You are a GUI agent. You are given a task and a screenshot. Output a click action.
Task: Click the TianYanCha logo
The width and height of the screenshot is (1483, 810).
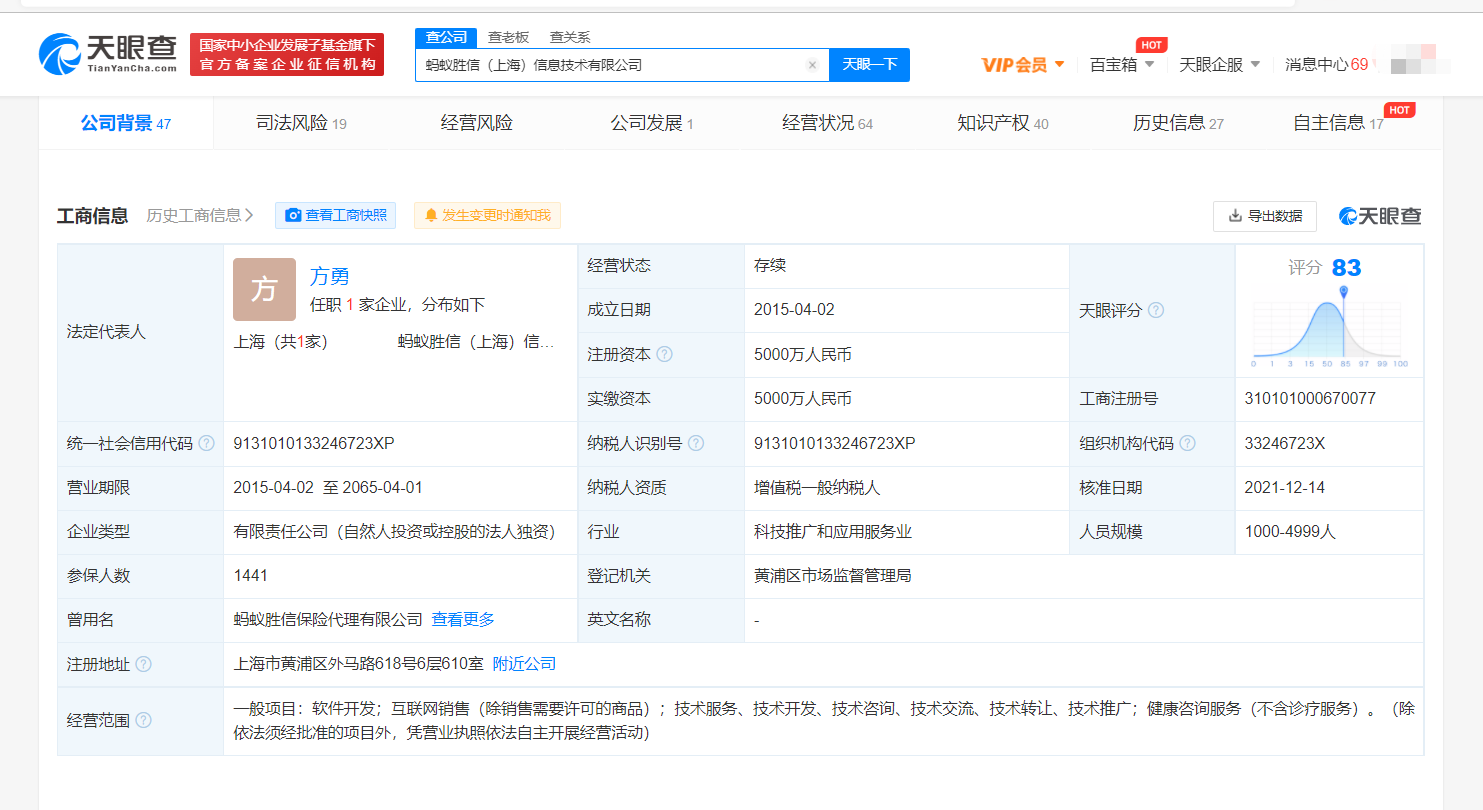pos(108,53)
